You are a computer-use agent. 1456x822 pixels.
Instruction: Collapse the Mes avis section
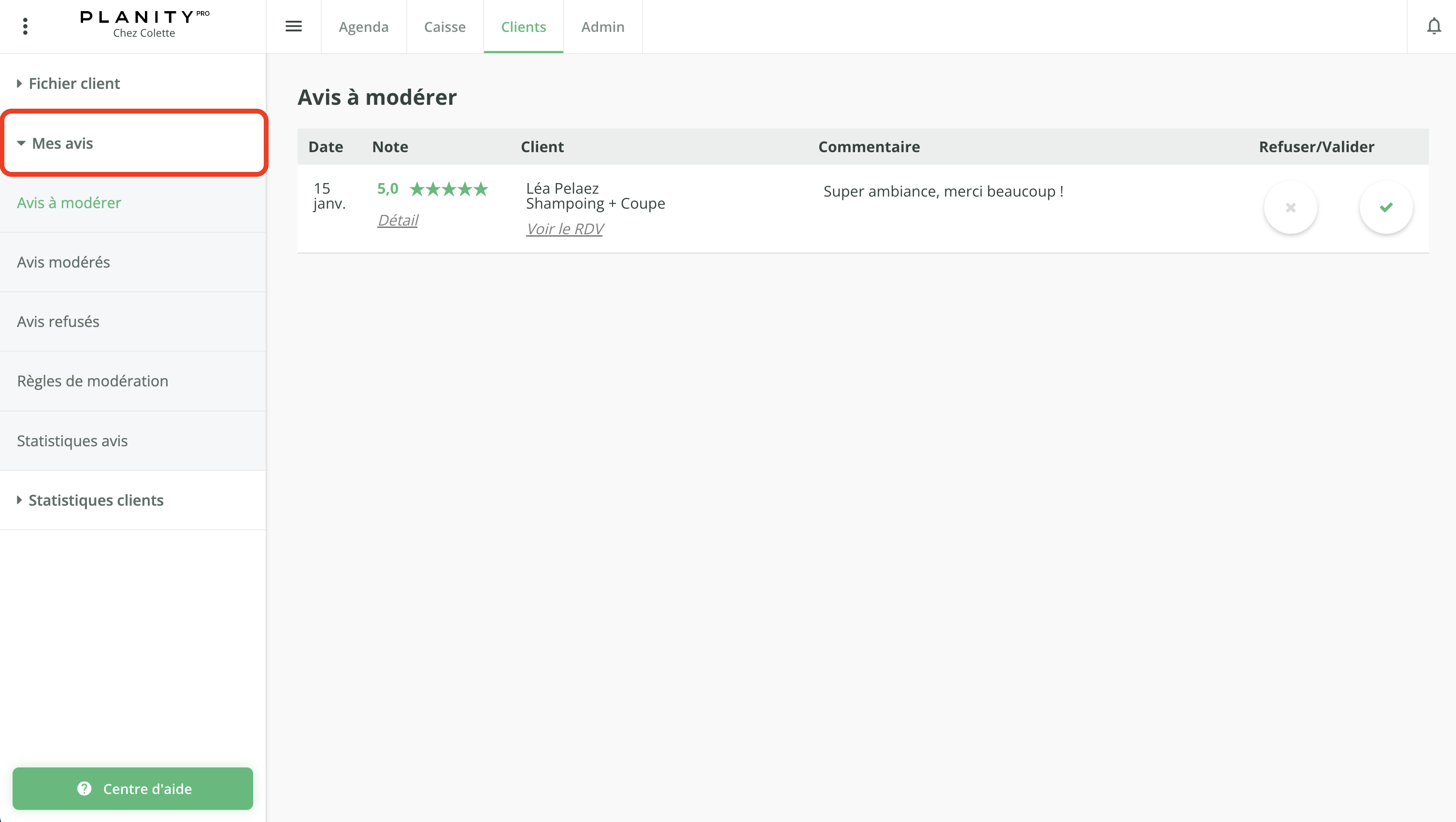62,143
